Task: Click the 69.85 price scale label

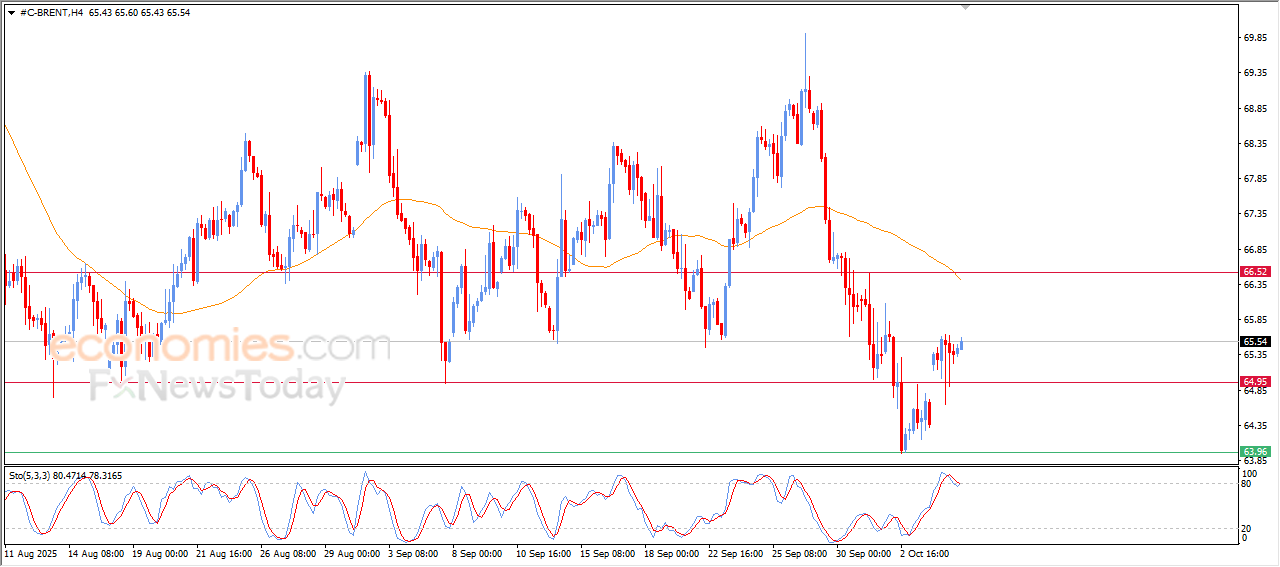Action: pyautogui.click(x=1255, y=38)
